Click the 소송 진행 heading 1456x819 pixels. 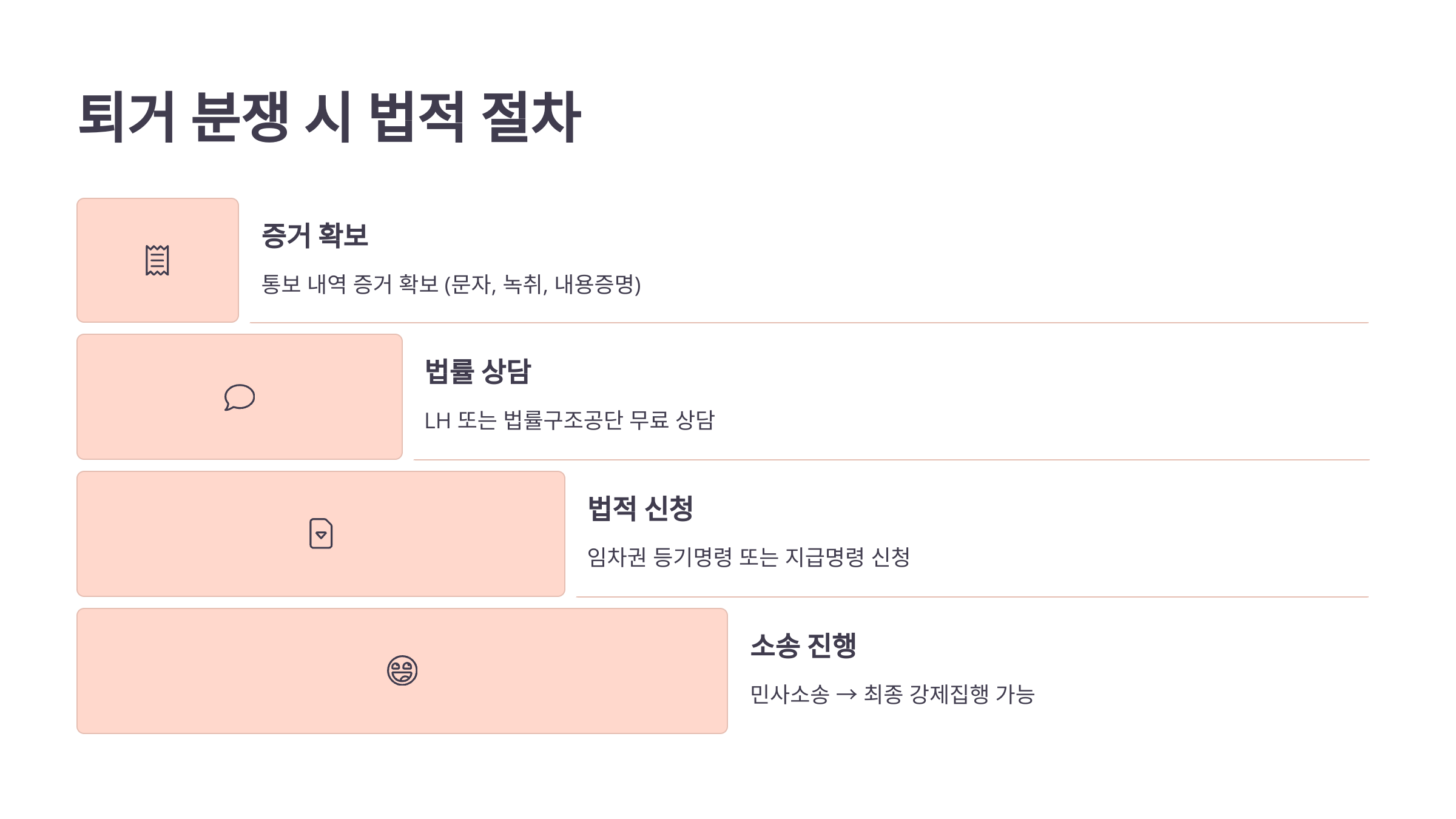coord(803,645)
